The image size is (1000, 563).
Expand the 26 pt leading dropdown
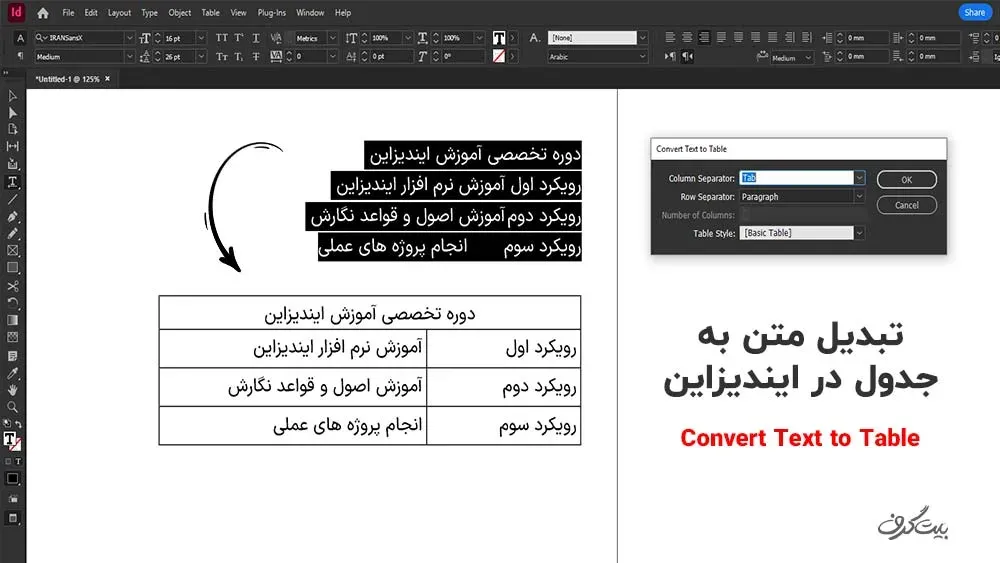(201, 57)
